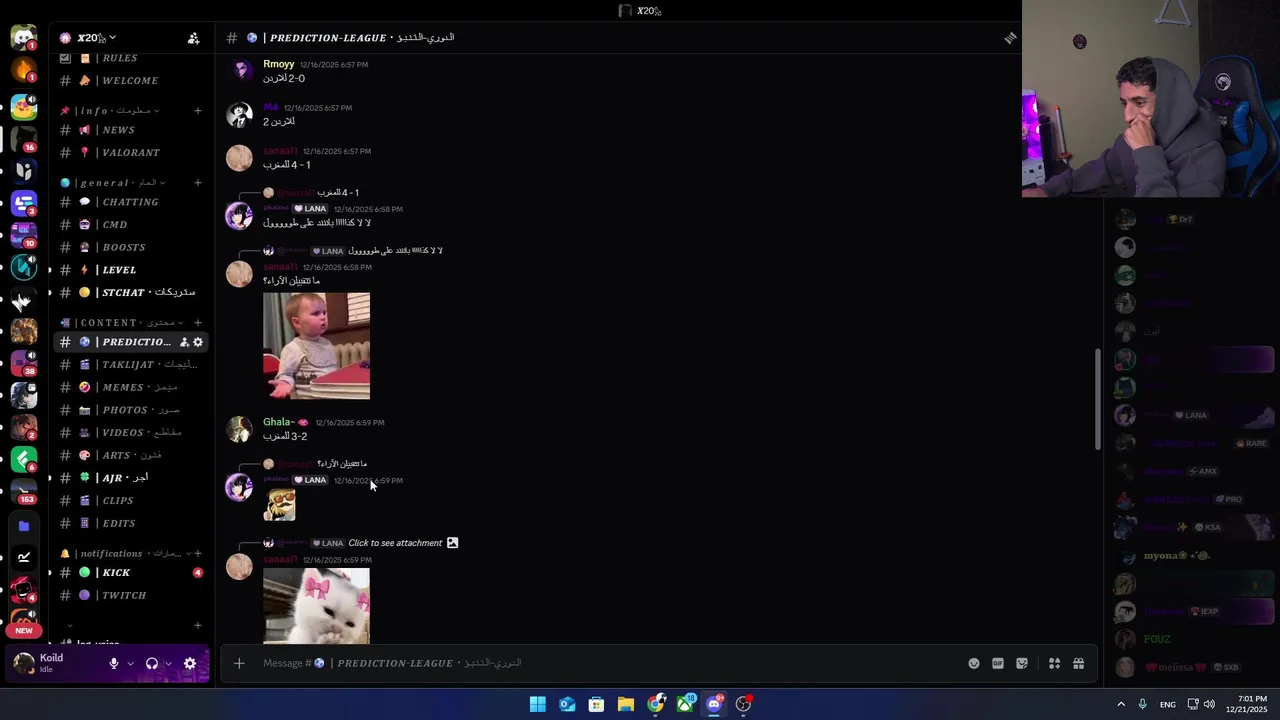The image size is (1280, 720).
Task: Mute the microphone
Action: click(114, 663)
